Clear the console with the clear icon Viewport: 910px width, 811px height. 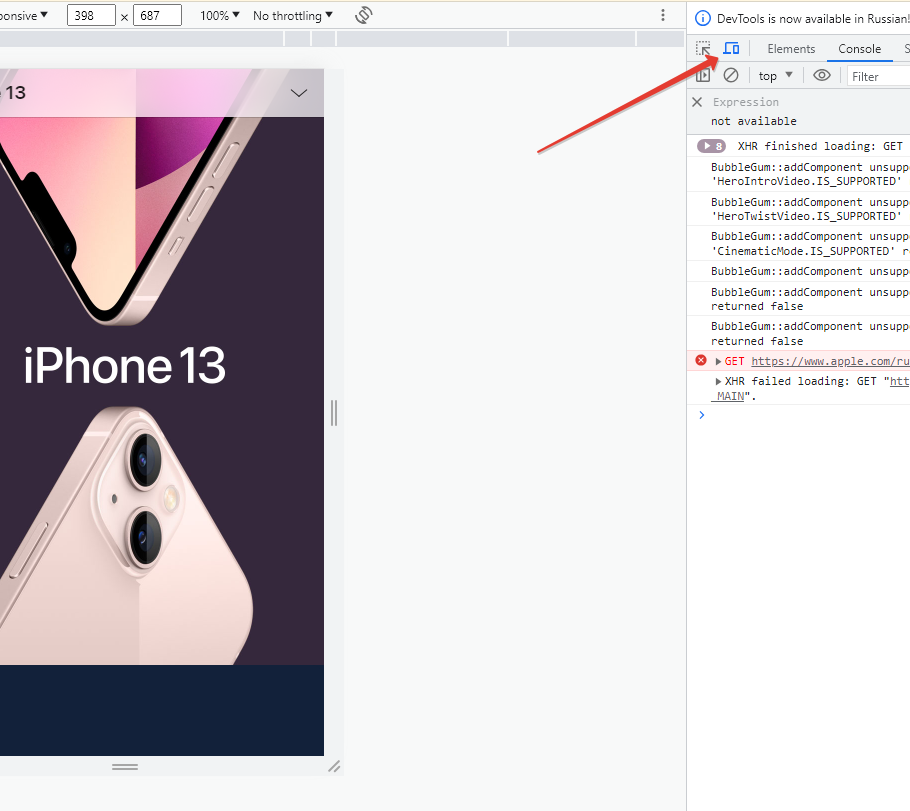pyautogui.click(x=731, y=76)
